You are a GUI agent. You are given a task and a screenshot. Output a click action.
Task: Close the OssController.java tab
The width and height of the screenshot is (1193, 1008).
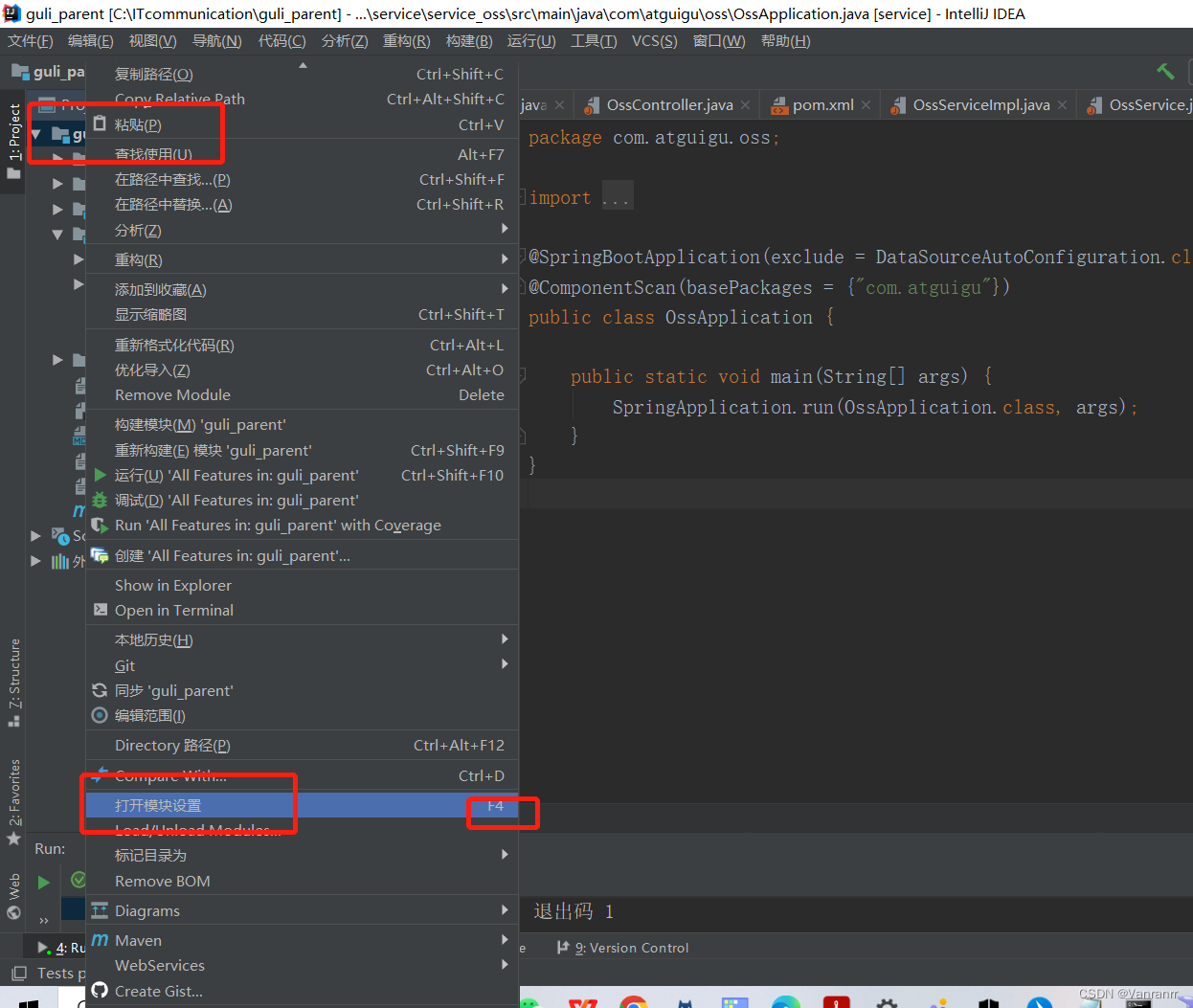coord(746,105)
